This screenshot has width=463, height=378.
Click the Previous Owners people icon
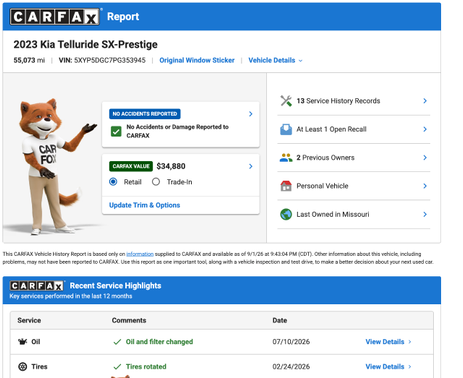coord(286,158)
